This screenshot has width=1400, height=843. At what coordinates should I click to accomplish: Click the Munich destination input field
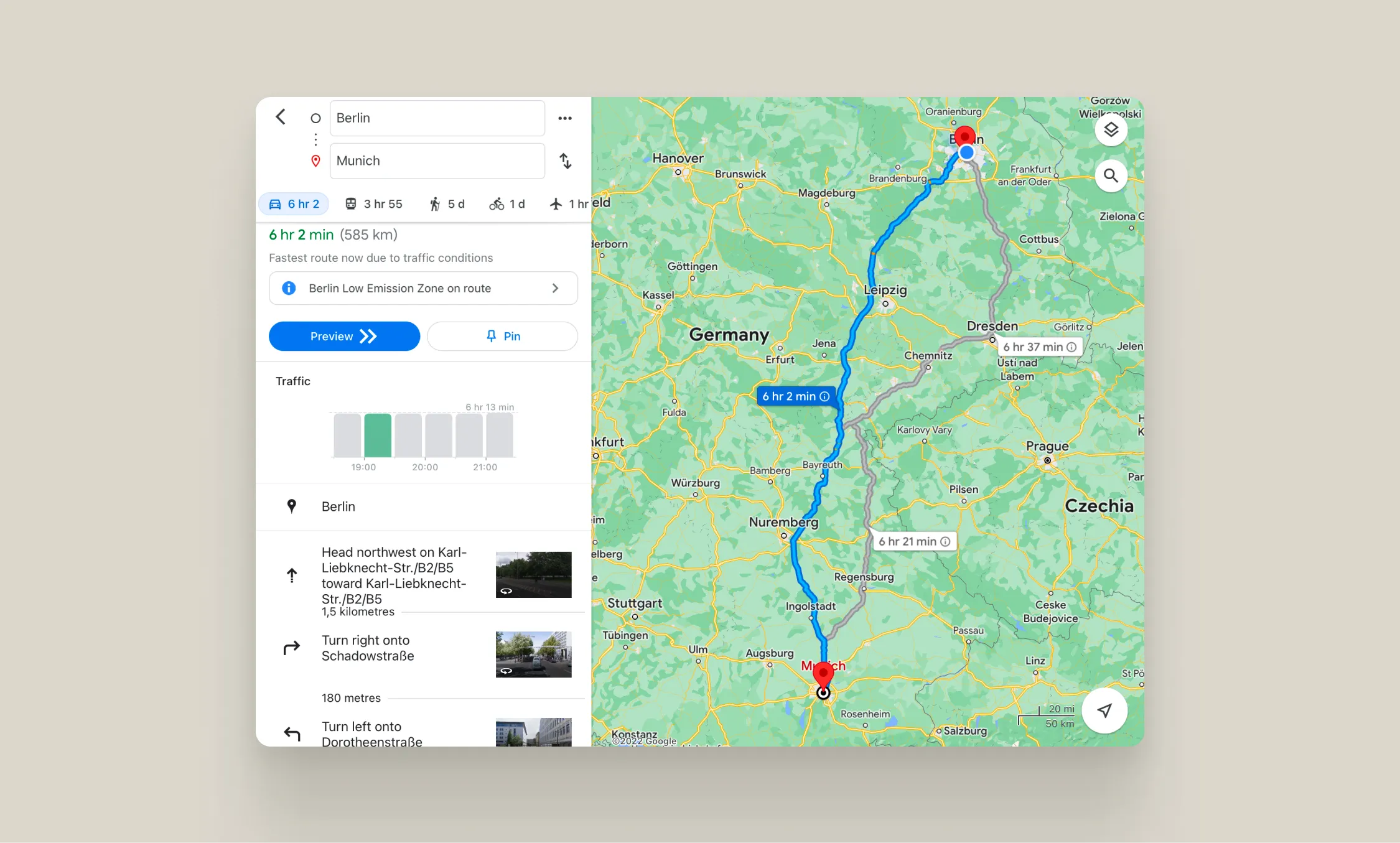[x=437, y=161]
